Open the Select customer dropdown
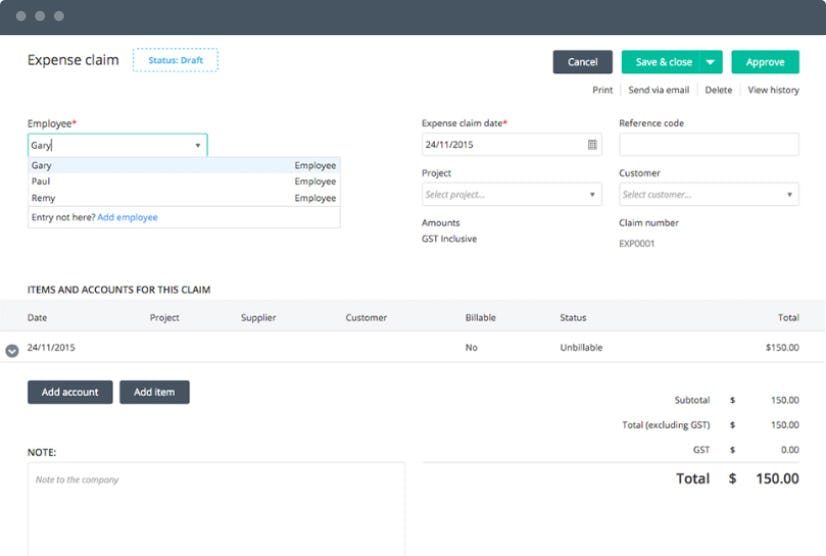Screen dimensions: 826x556 click(x=709, y=194)
